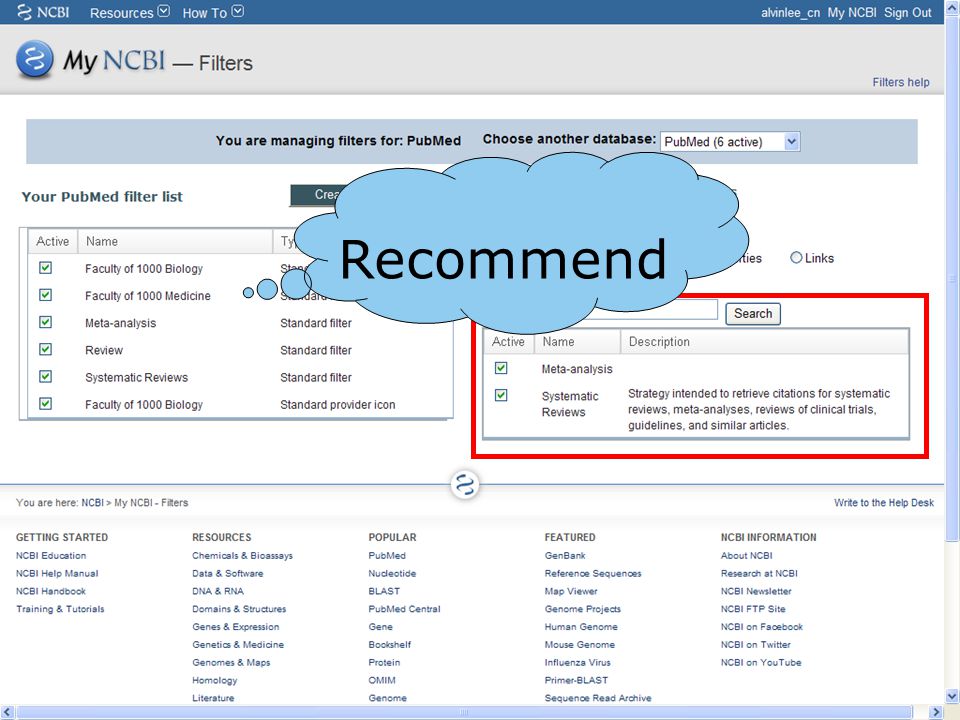Uncheck Faculty of 1000 Biology provider icon filter
Image resolution: width=960 pixels, height=720 pixels.
point(45,403)
